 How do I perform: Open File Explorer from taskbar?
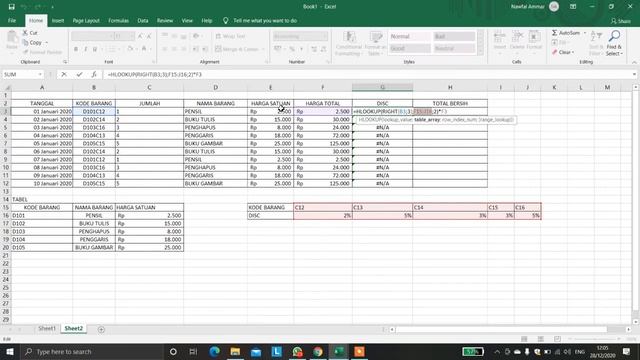click(x=235, y=351)
